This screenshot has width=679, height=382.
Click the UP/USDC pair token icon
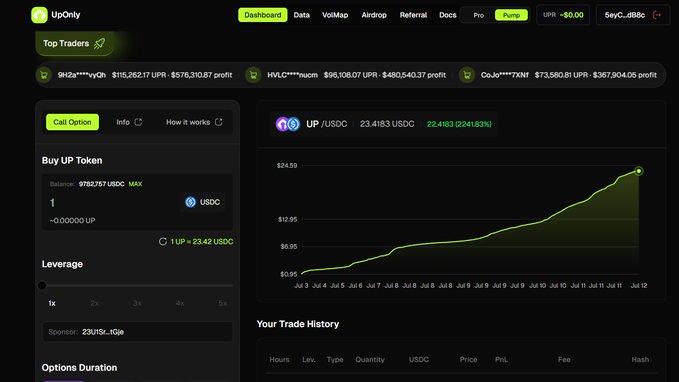288,124
